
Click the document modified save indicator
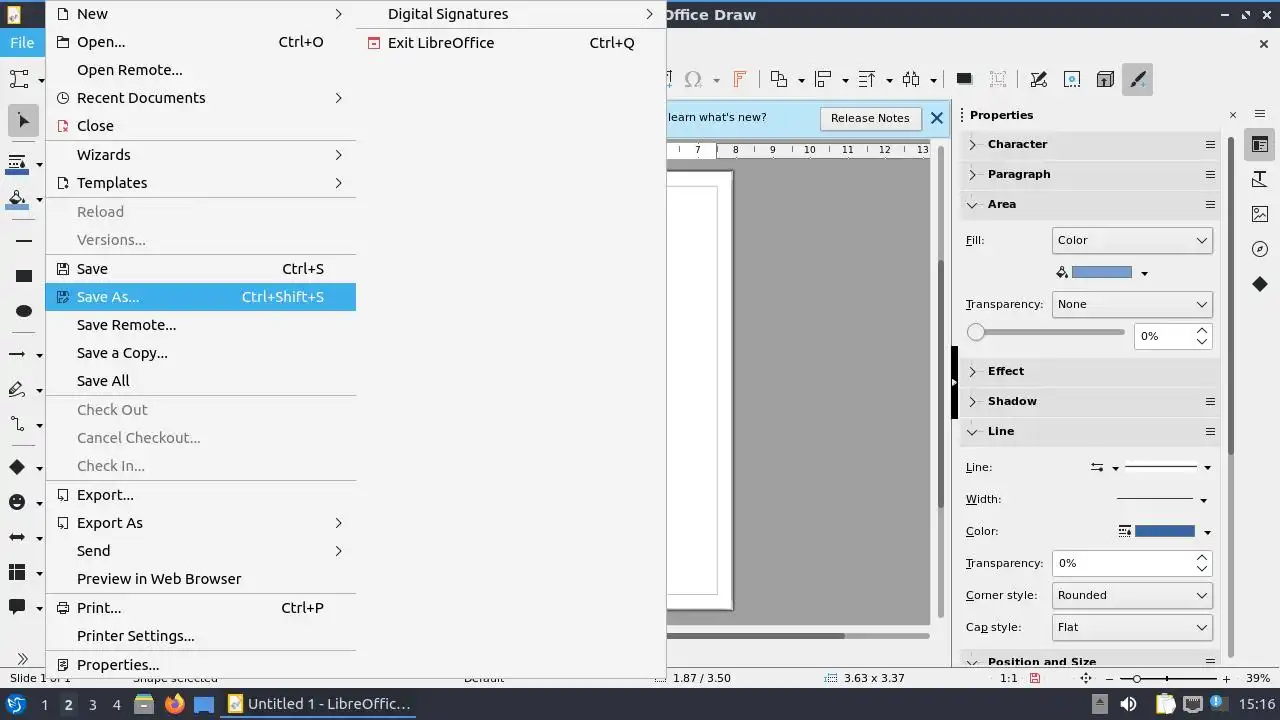point(1034,678)
